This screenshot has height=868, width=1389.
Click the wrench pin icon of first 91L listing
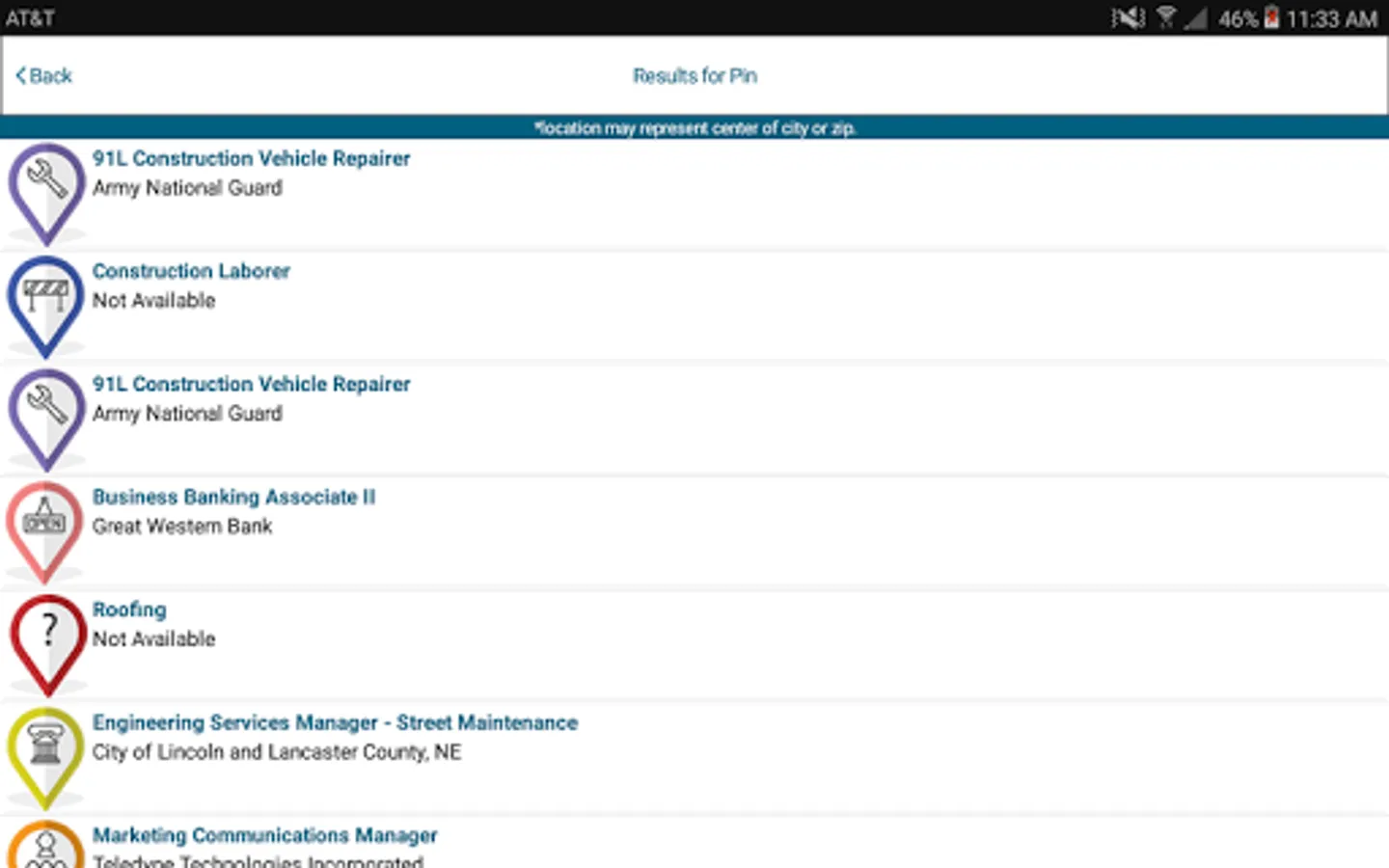click(46, 194)
